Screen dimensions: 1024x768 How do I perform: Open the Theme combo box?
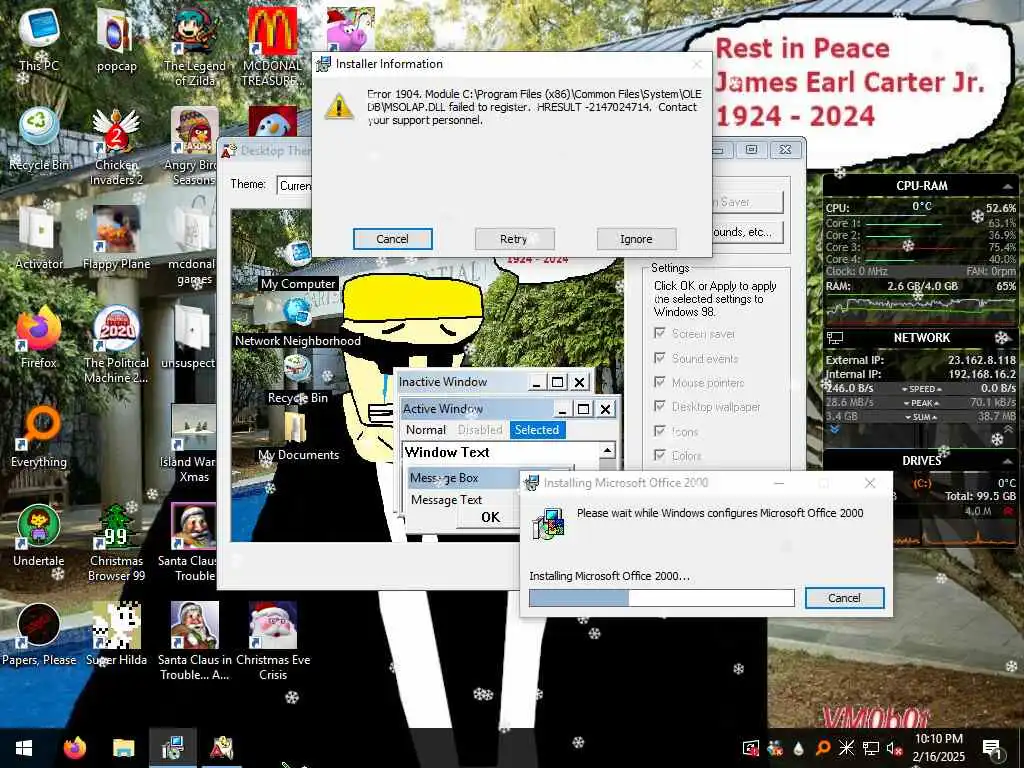[294, 186]
